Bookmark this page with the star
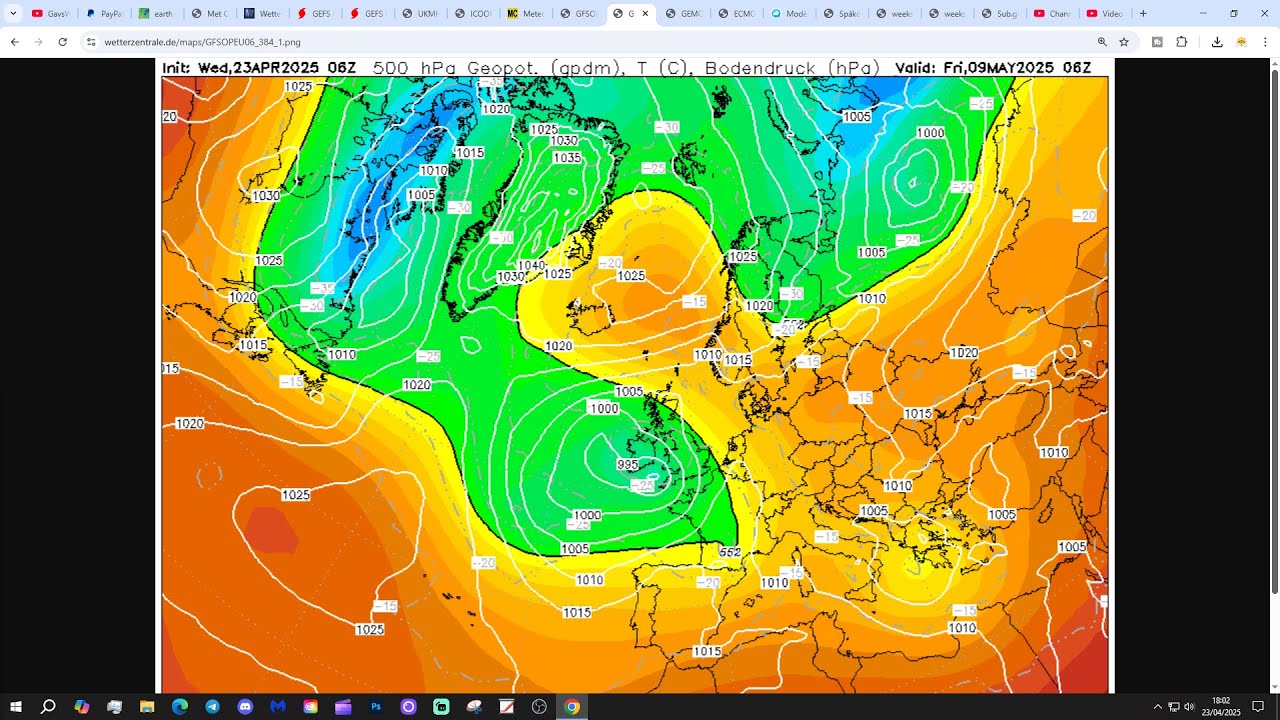Image resolution: width=1280 pixels, height=720 pixels. (1124, 42)
